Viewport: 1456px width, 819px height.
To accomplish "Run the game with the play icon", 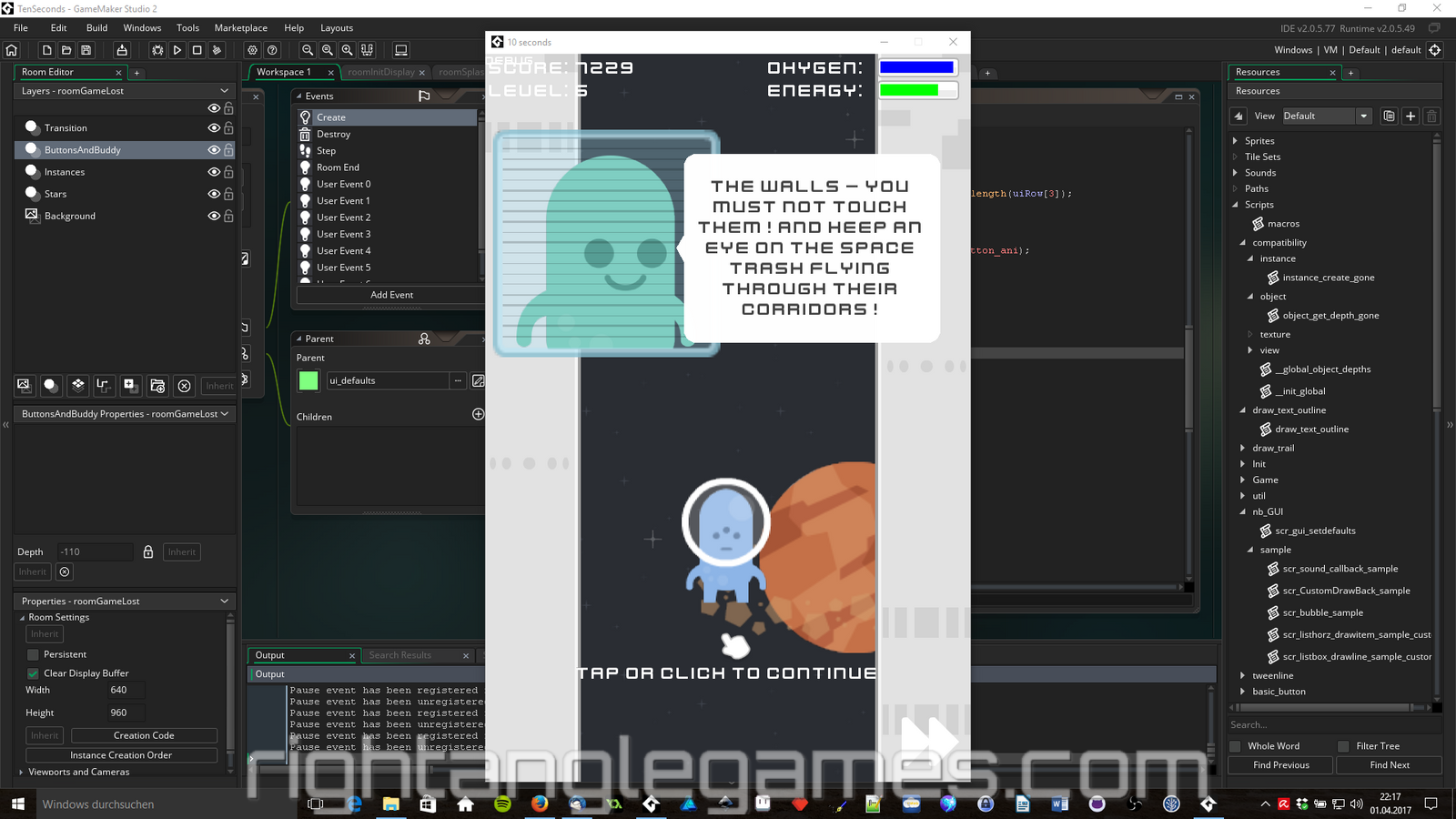I will [x=177, y=50].
